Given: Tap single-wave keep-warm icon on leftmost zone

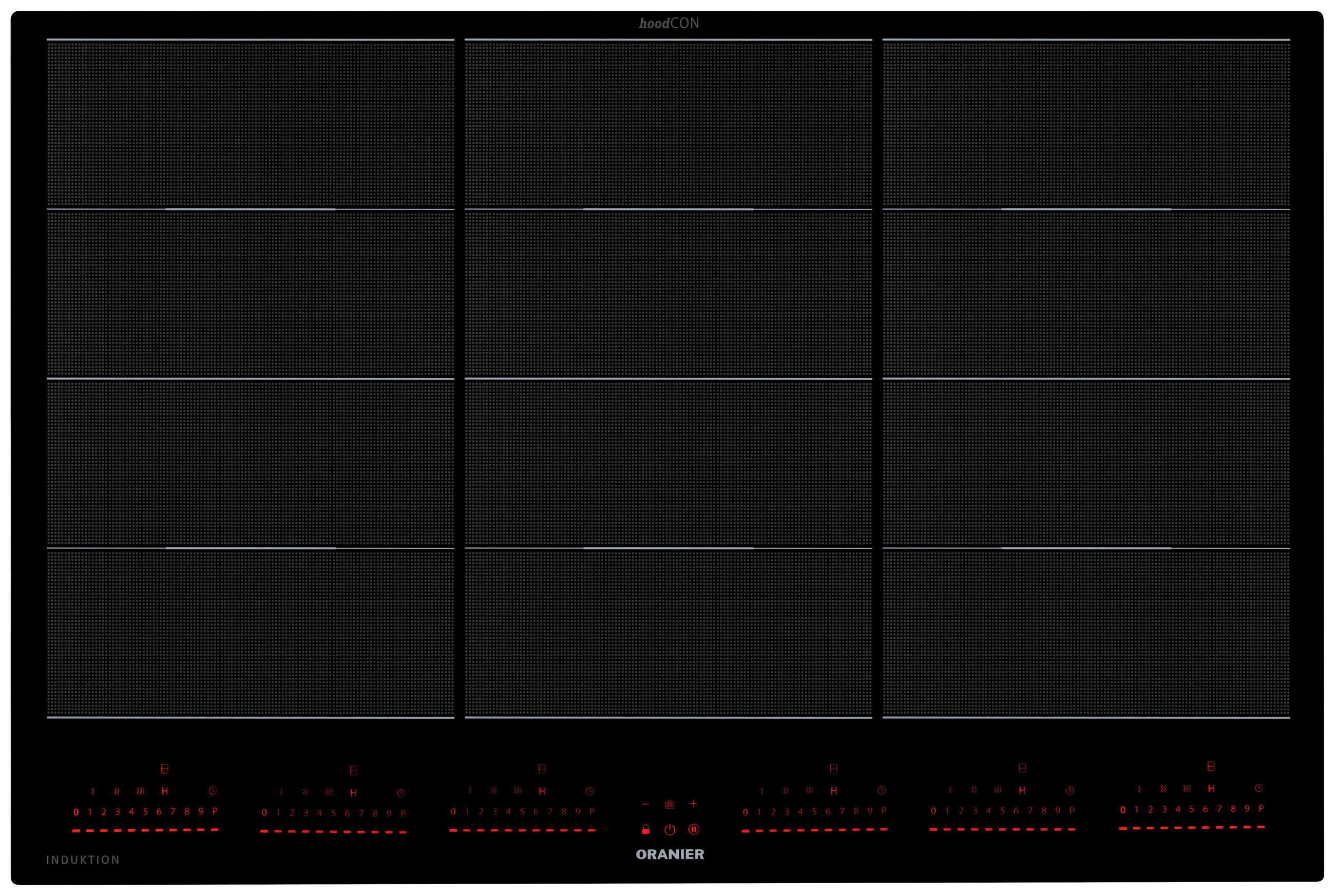Looking at the screenshot, I should point(92,791).
